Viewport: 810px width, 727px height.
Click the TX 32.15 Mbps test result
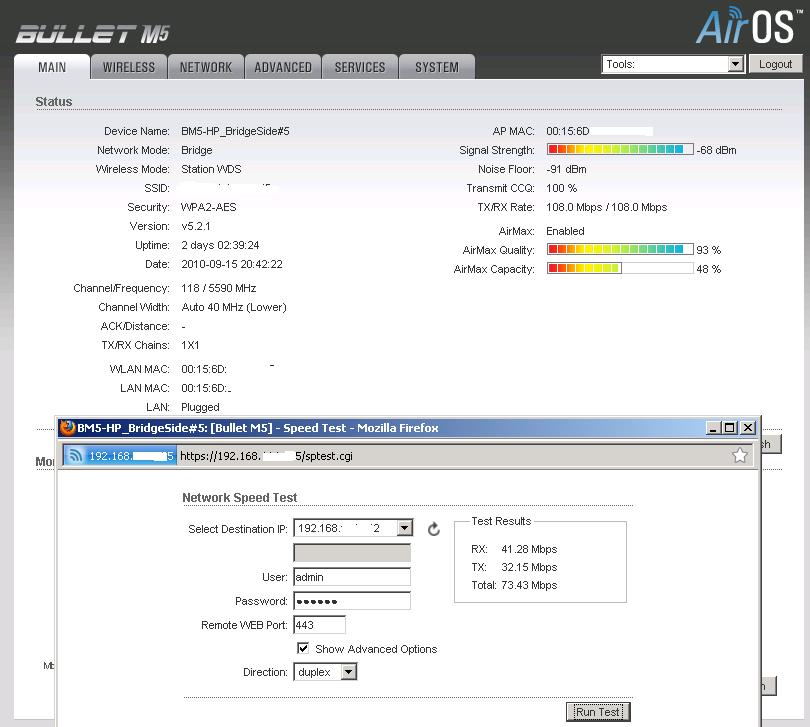click(514, 567)
